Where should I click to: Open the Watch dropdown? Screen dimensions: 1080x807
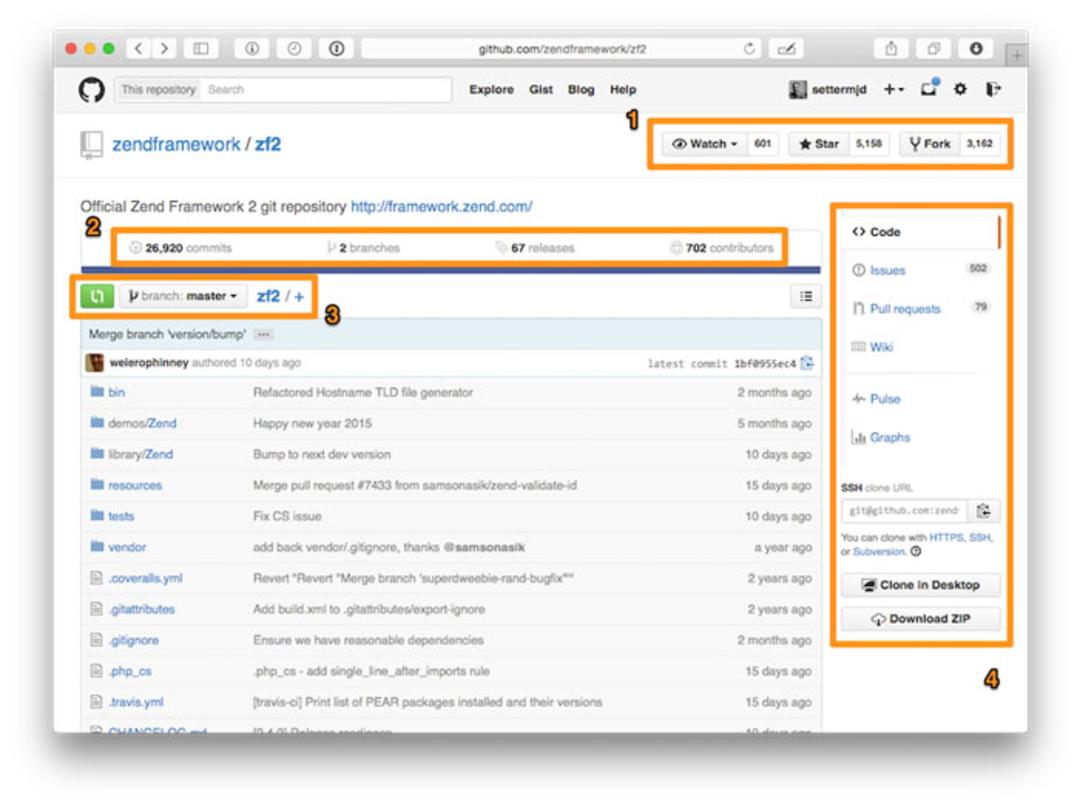point(705,144)
